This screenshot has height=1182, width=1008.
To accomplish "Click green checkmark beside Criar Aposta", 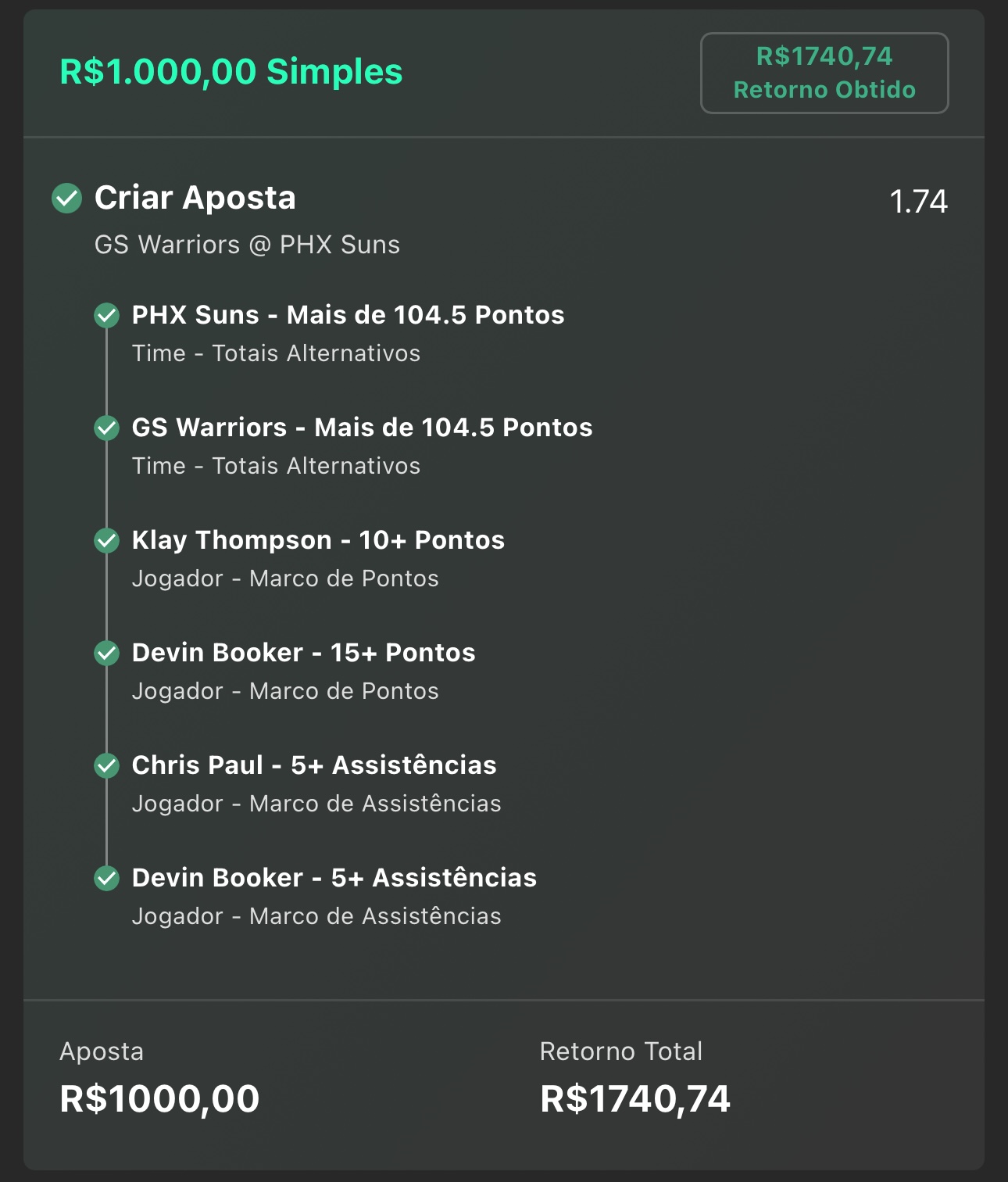I will tap(67, 199).
